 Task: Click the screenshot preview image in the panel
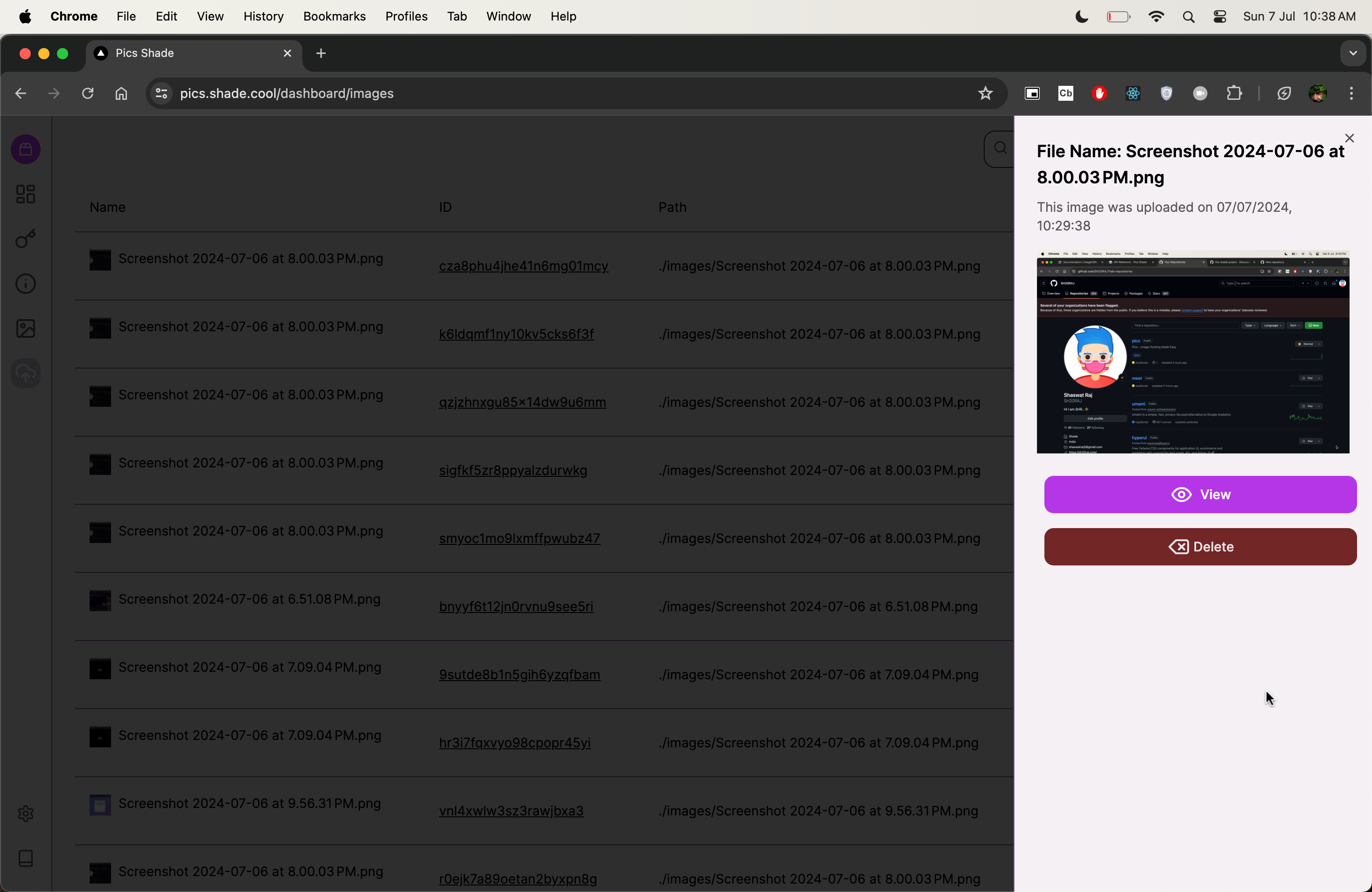coord(1193,352)
